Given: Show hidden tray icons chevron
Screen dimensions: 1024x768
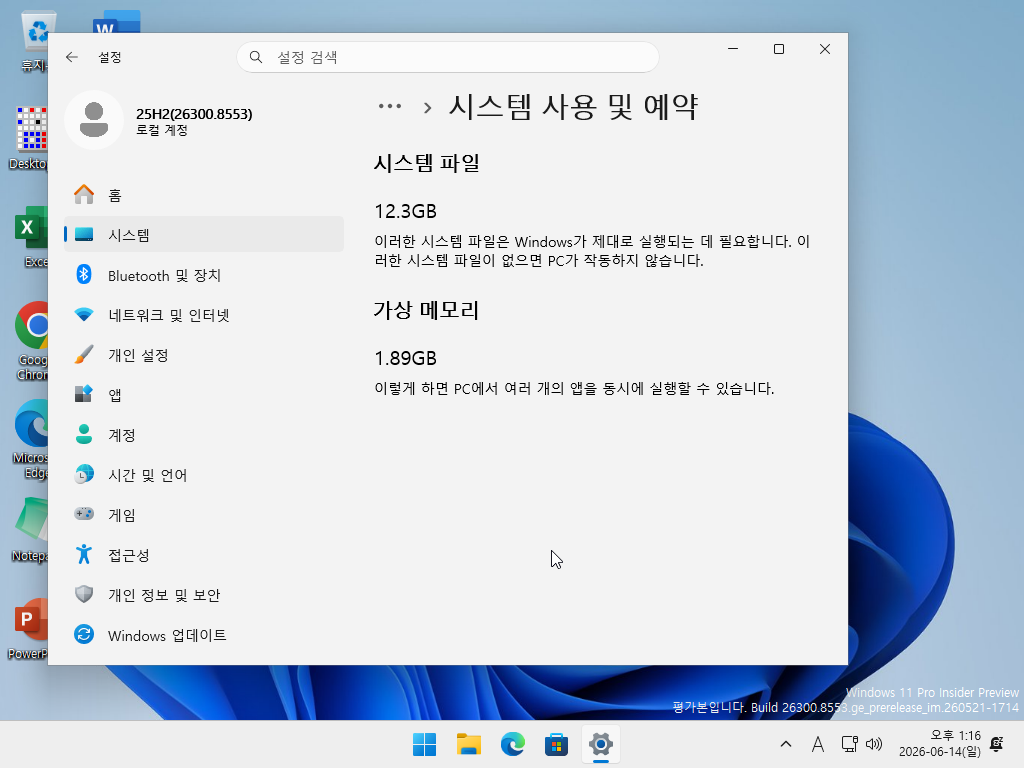Looking at the screenshot, I should (786, 744).
